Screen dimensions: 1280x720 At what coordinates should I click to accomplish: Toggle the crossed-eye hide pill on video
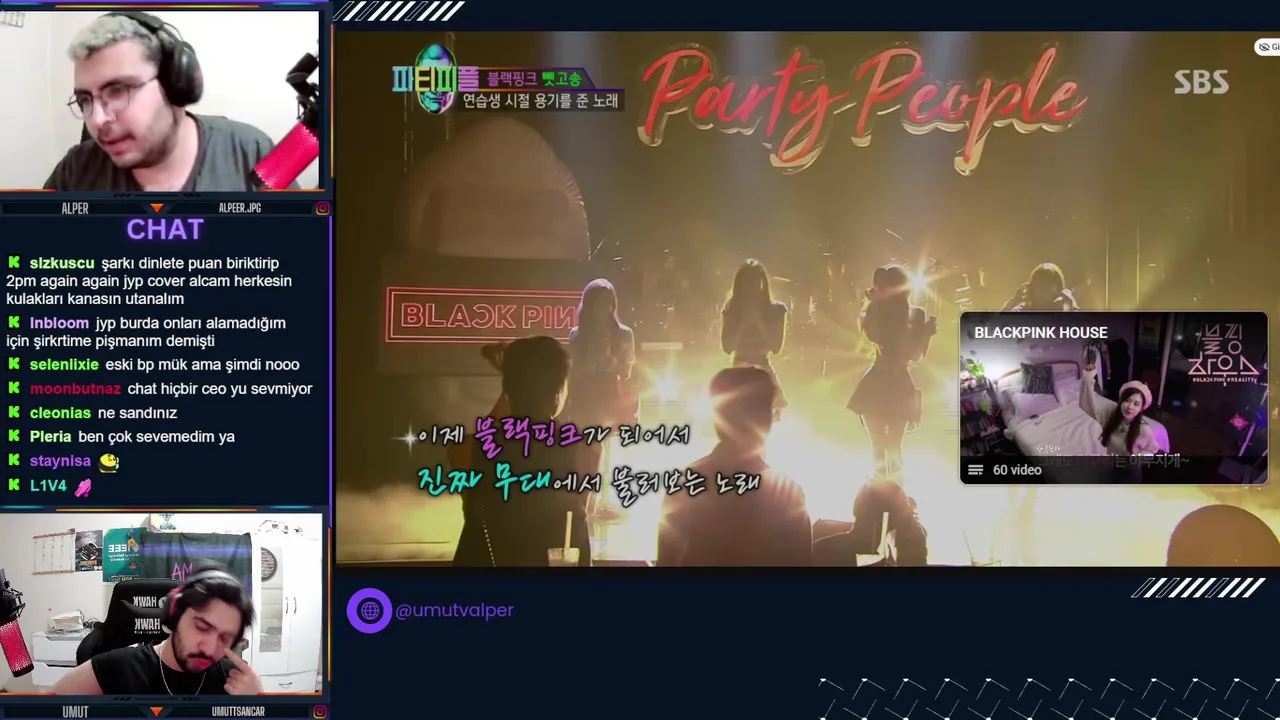point(1268,47)
